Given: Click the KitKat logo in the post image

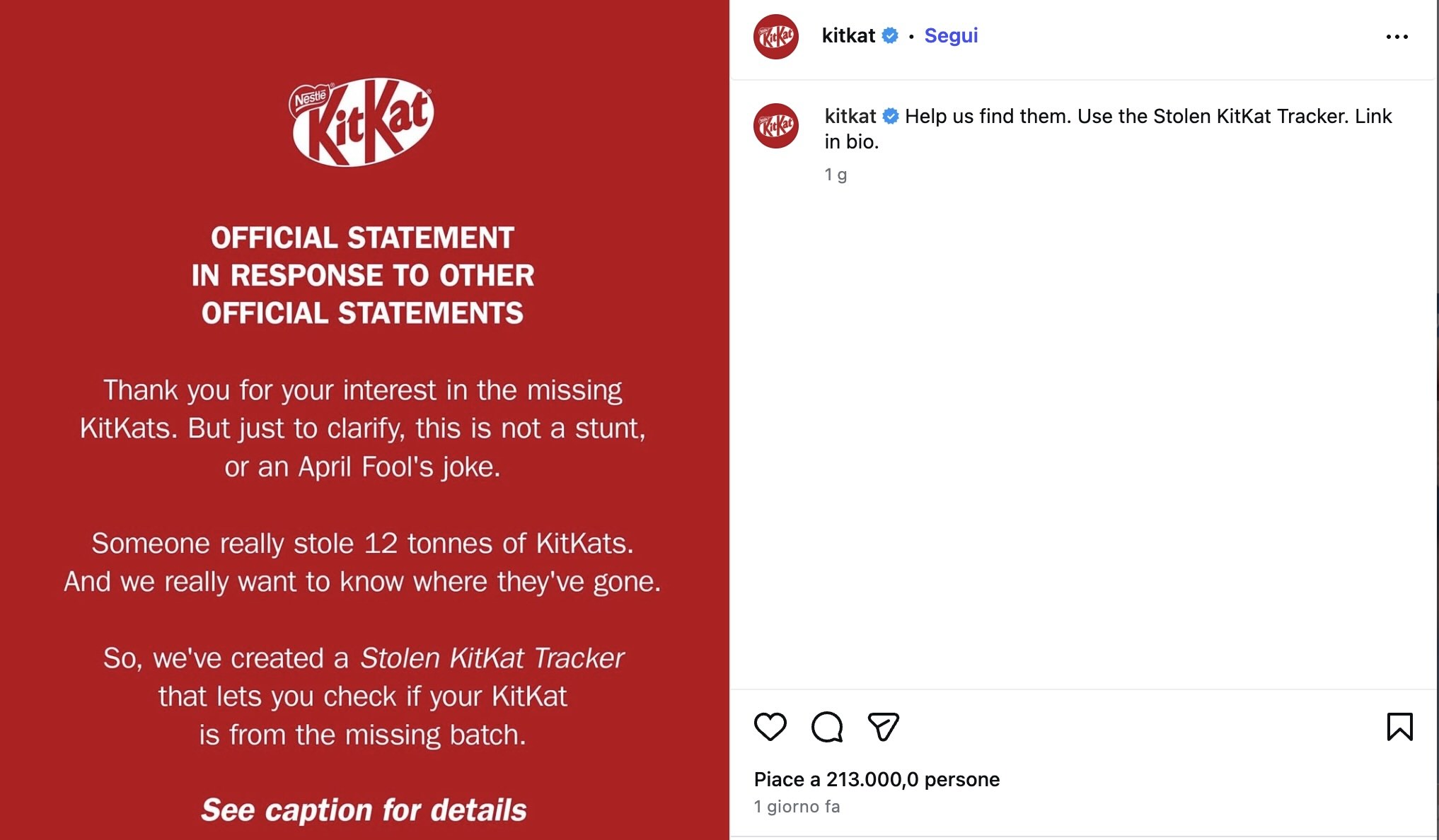Looking at the screenshot, I should [362, 122].
